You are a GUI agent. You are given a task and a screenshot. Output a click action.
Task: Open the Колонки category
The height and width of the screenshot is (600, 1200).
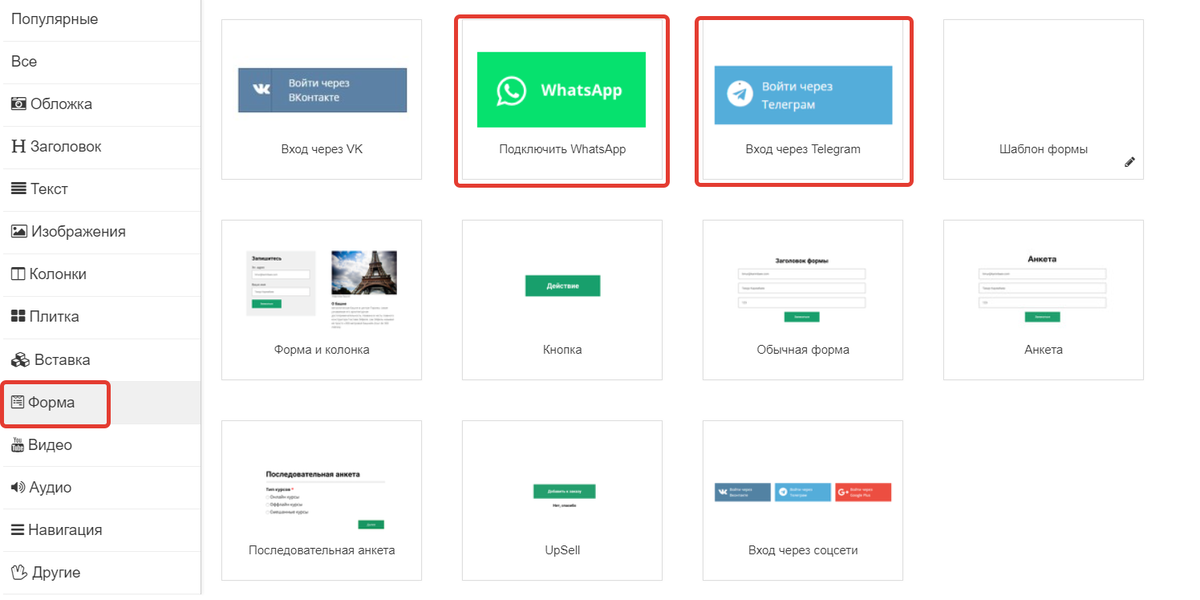(100, 274)
